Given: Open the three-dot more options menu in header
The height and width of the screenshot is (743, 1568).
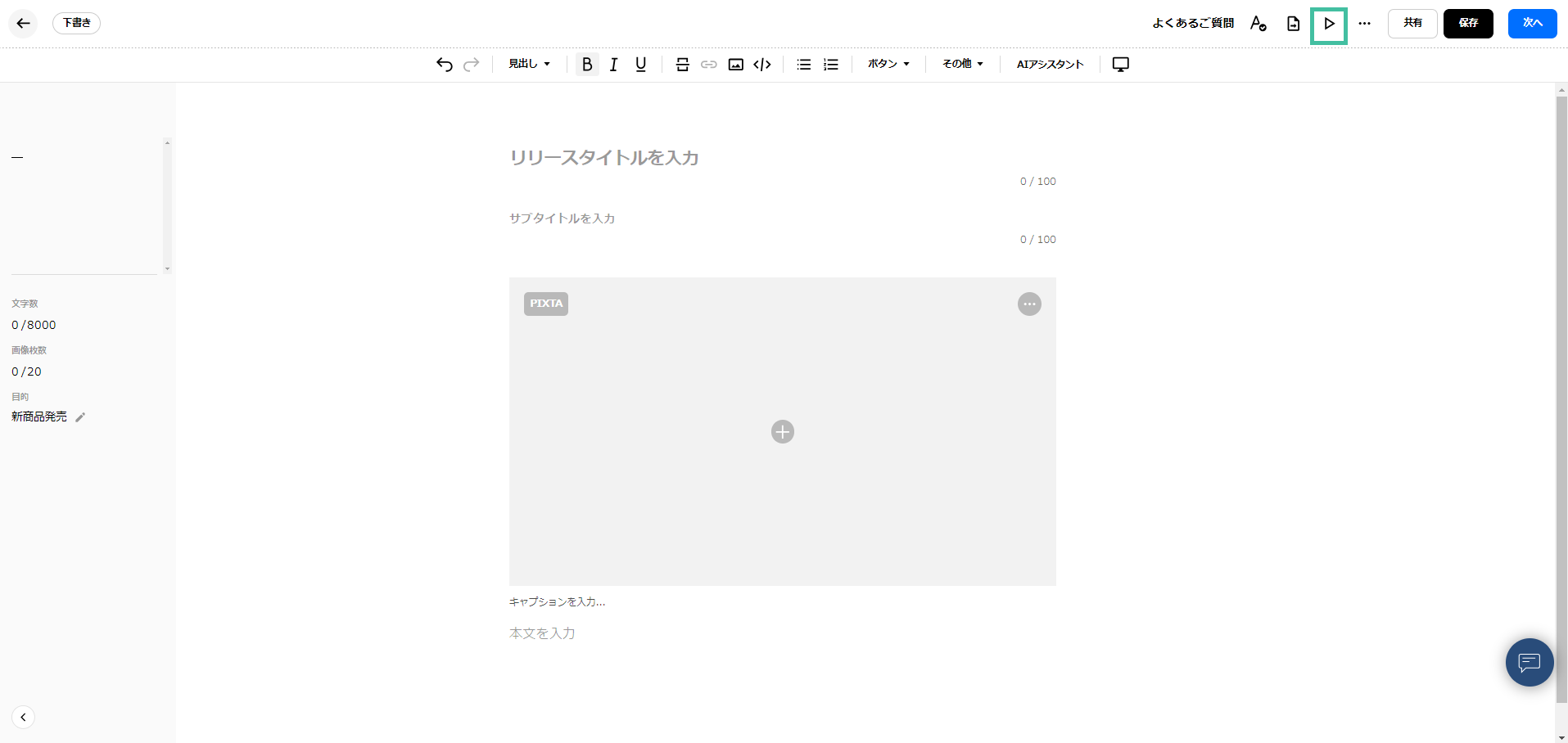Looking at the screenshot, I should [1364, 24].
